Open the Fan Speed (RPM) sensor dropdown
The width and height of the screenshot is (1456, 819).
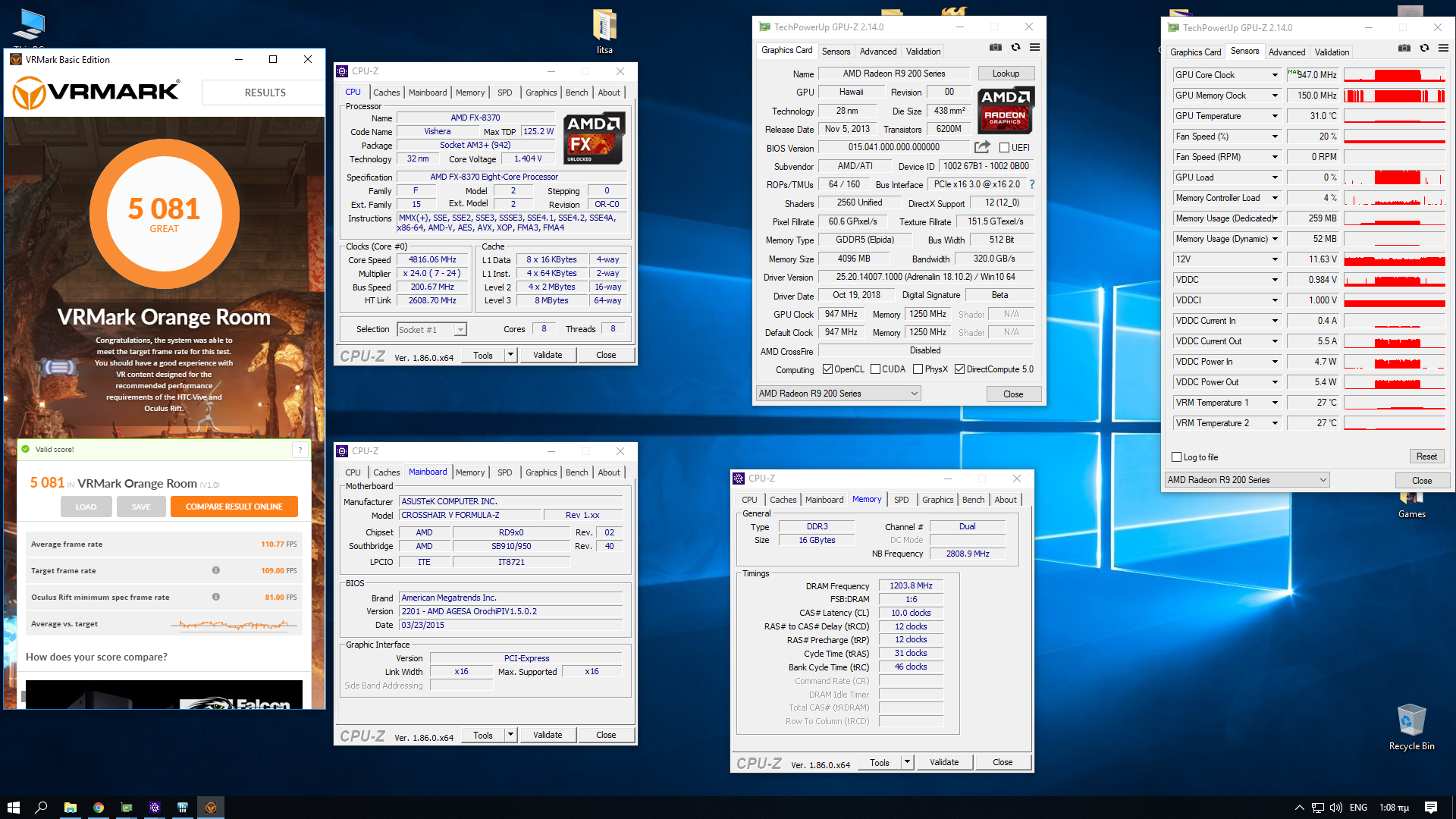pyautogui.click(x=1275, y=157)
